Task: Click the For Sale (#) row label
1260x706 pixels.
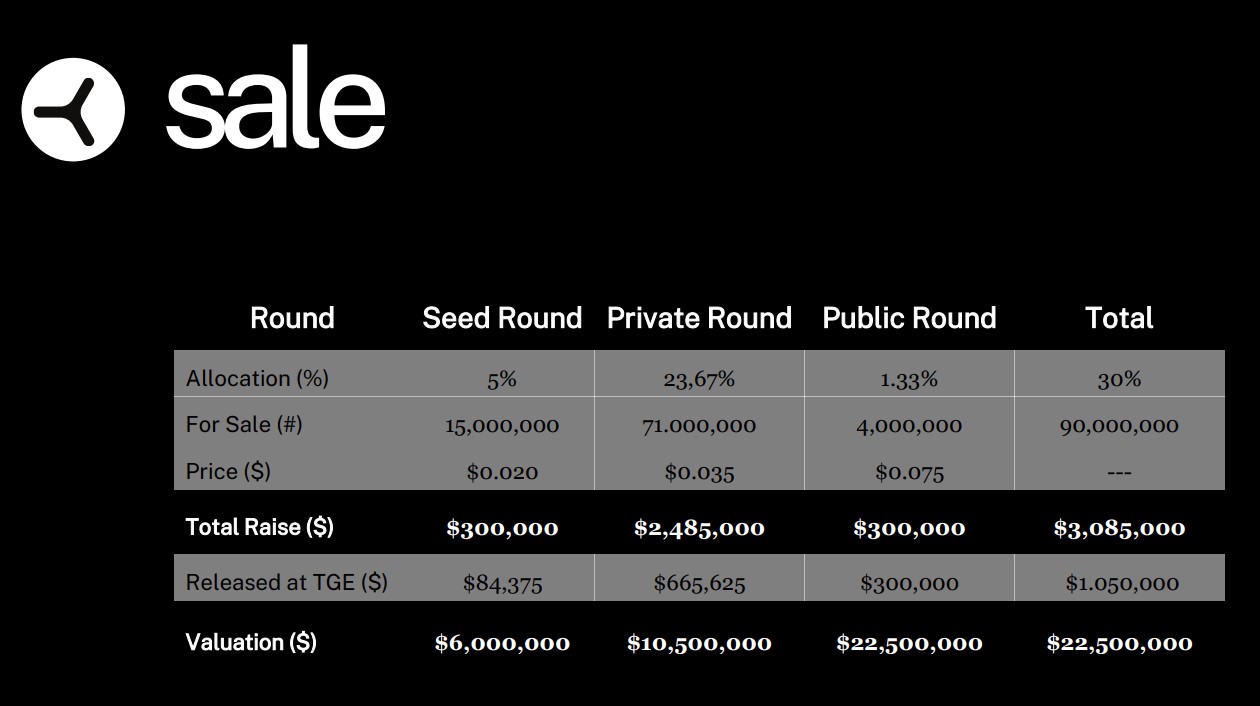Action: (x=244, y=424)
